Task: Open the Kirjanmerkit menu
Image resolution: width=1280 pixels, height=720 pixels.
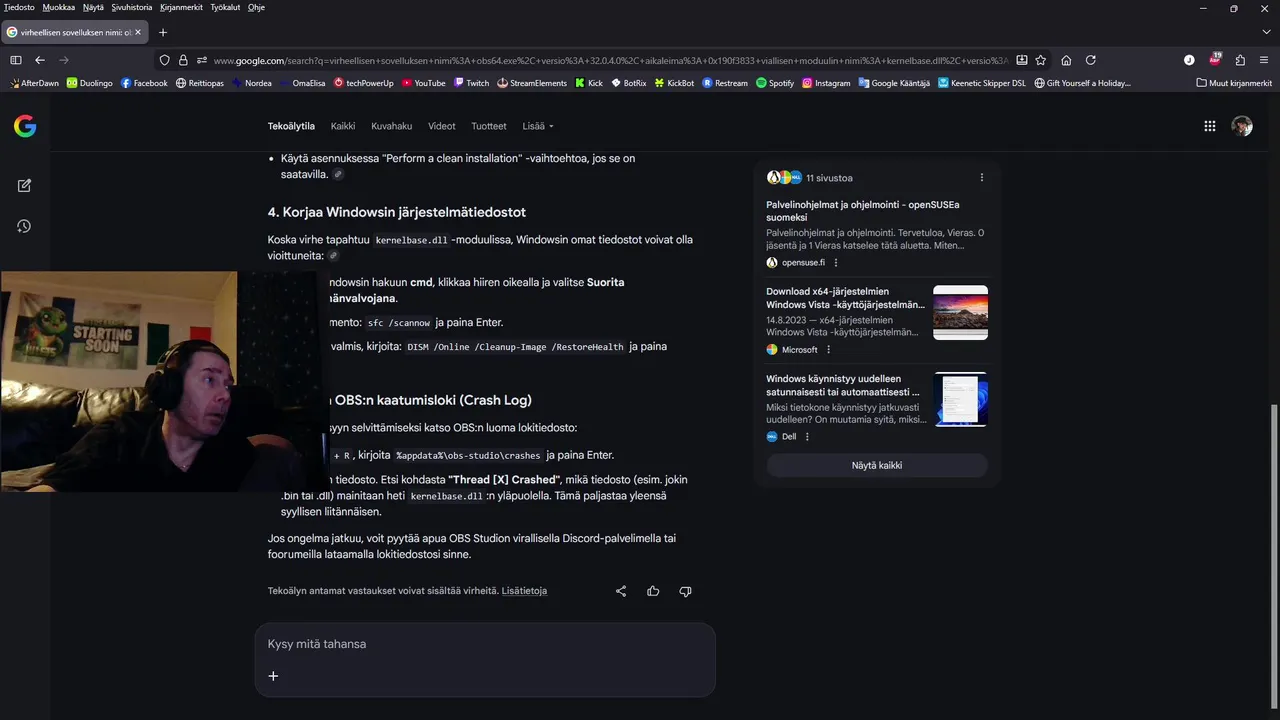Action: [x=181, y=7]
